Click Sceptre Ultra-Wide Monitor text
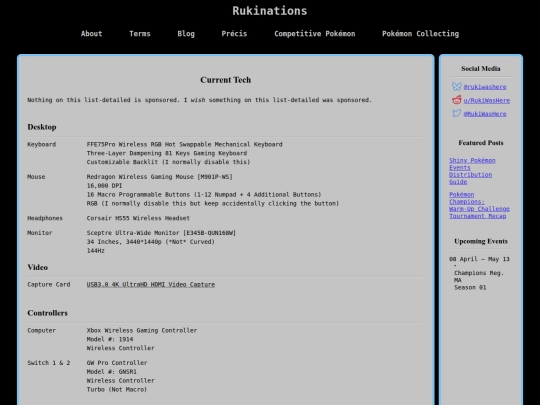Screen dimensions: 540x405 pos(161,233)
